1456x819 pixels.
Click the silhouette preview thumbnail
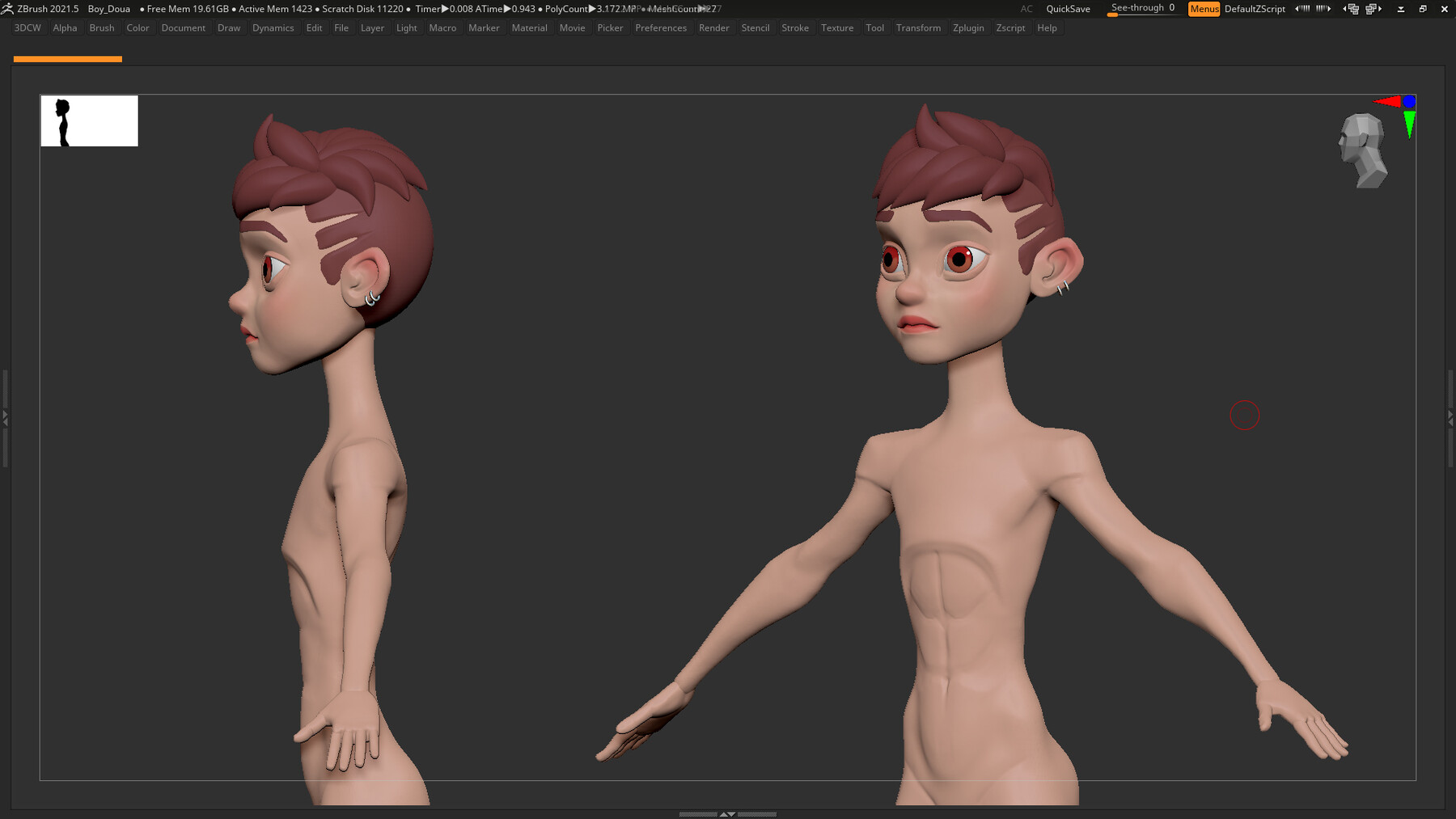pos(89,120)
